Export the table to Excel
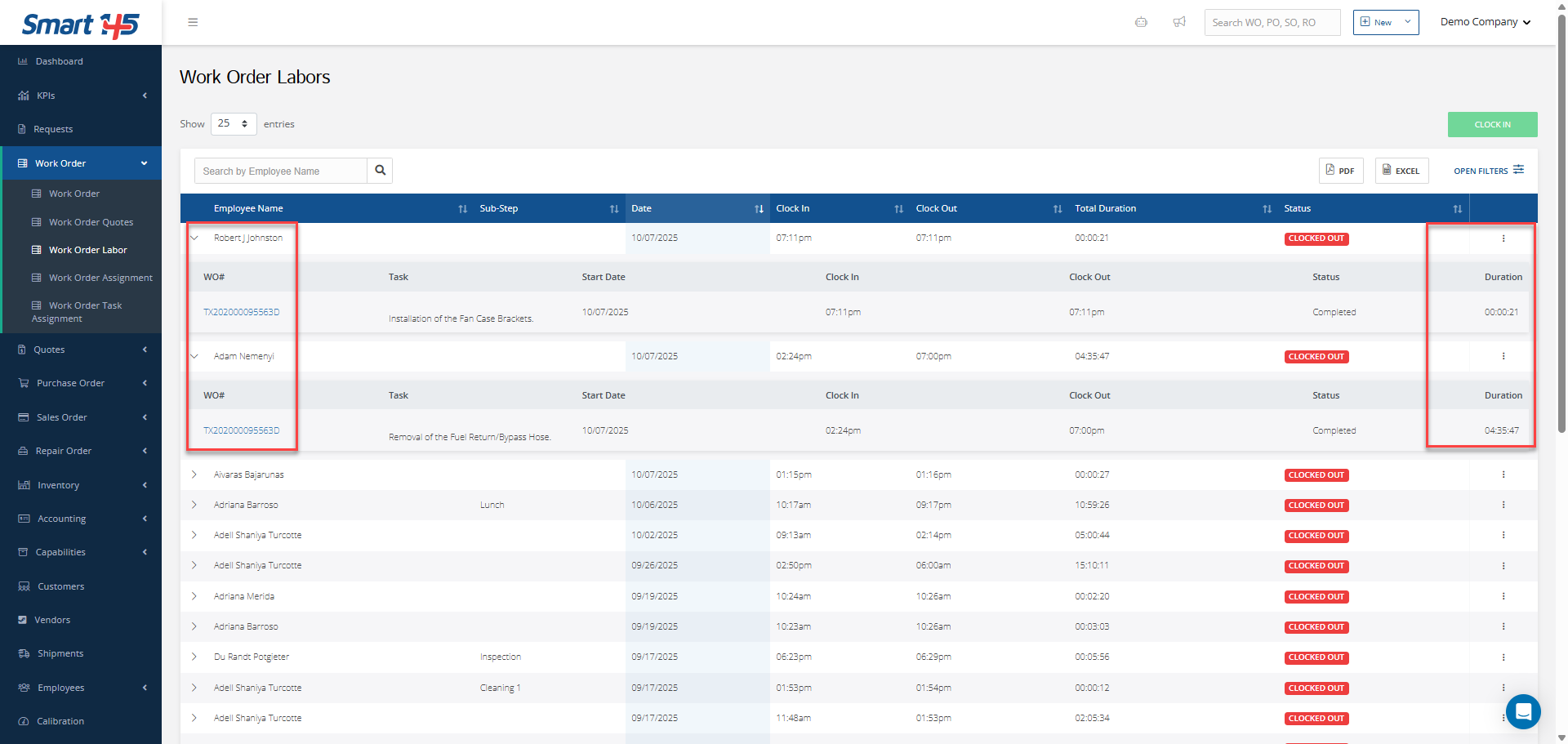The width and height of the screenshot is (1568, 744). click(x=1401, y=171)
